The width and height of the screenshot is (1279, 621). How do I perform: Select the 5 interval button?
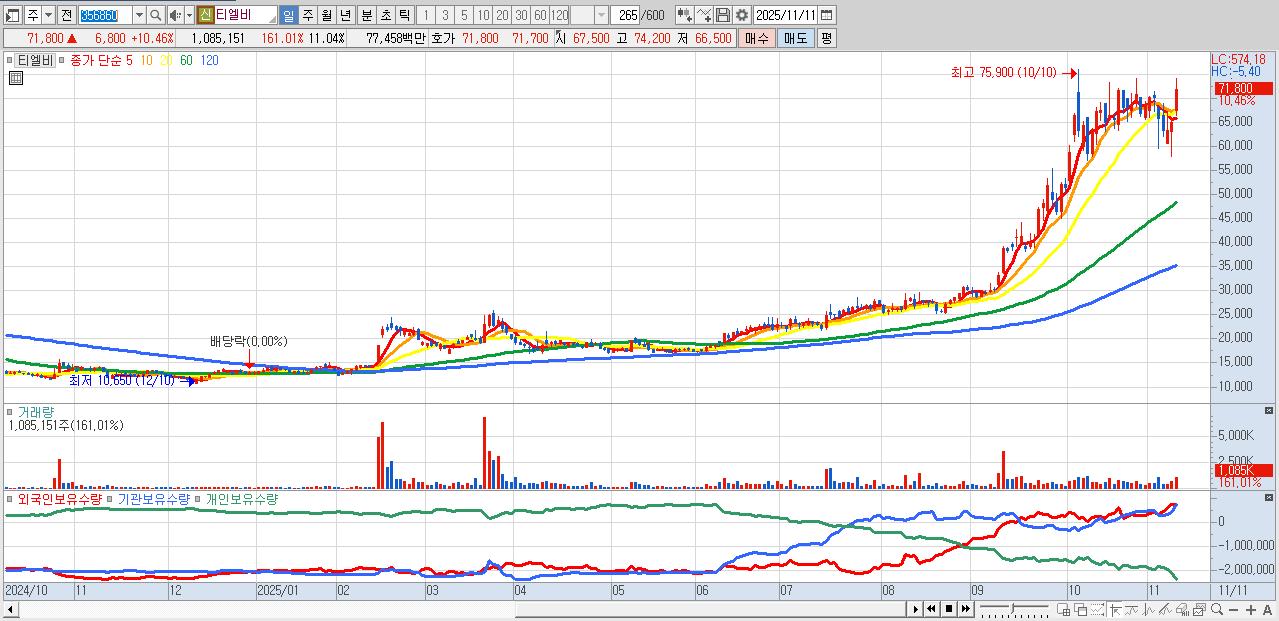tap(463, 15)
